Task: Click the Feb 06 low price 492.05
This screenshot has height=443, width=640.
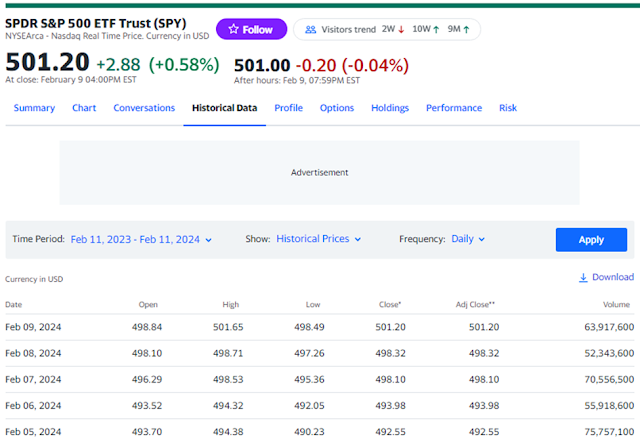Action: point(309,405)
